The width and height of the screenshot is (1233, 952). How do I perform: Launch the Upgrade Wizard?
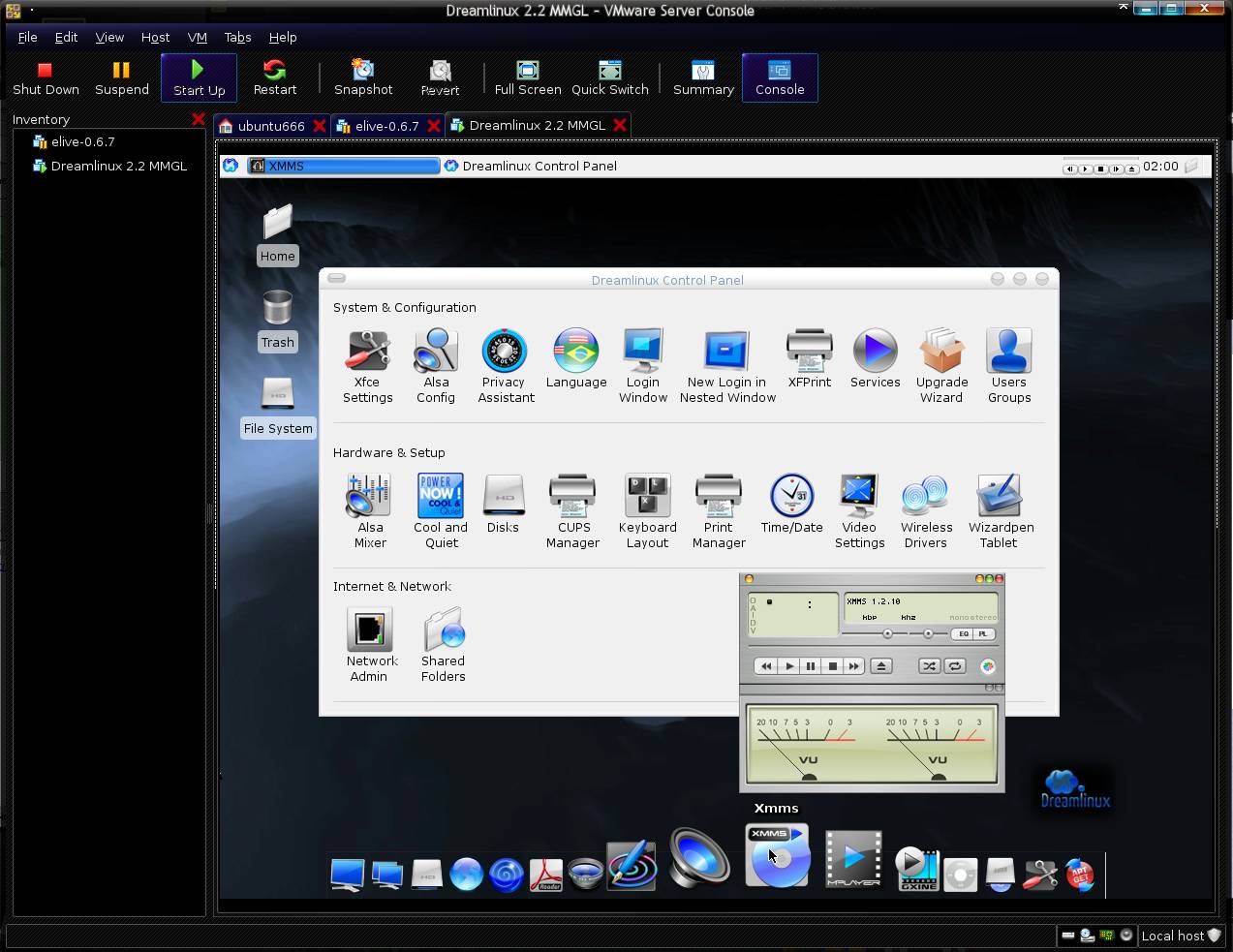coord(941,366)
